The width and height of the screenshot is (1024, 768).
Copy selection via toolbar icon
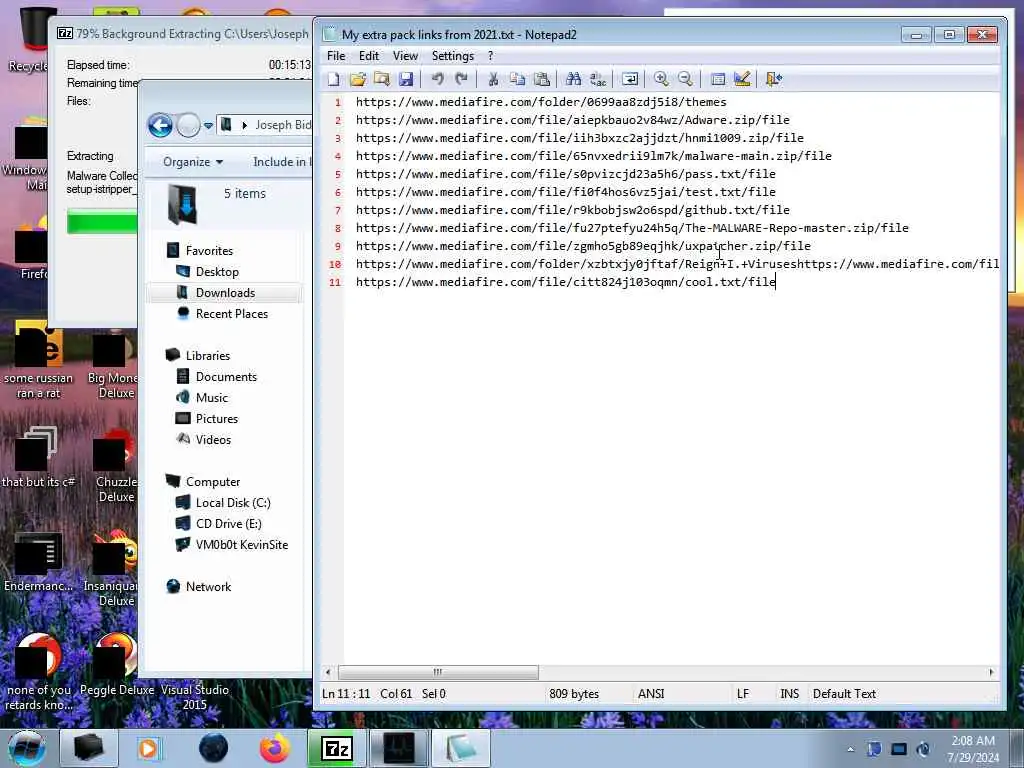517,79
